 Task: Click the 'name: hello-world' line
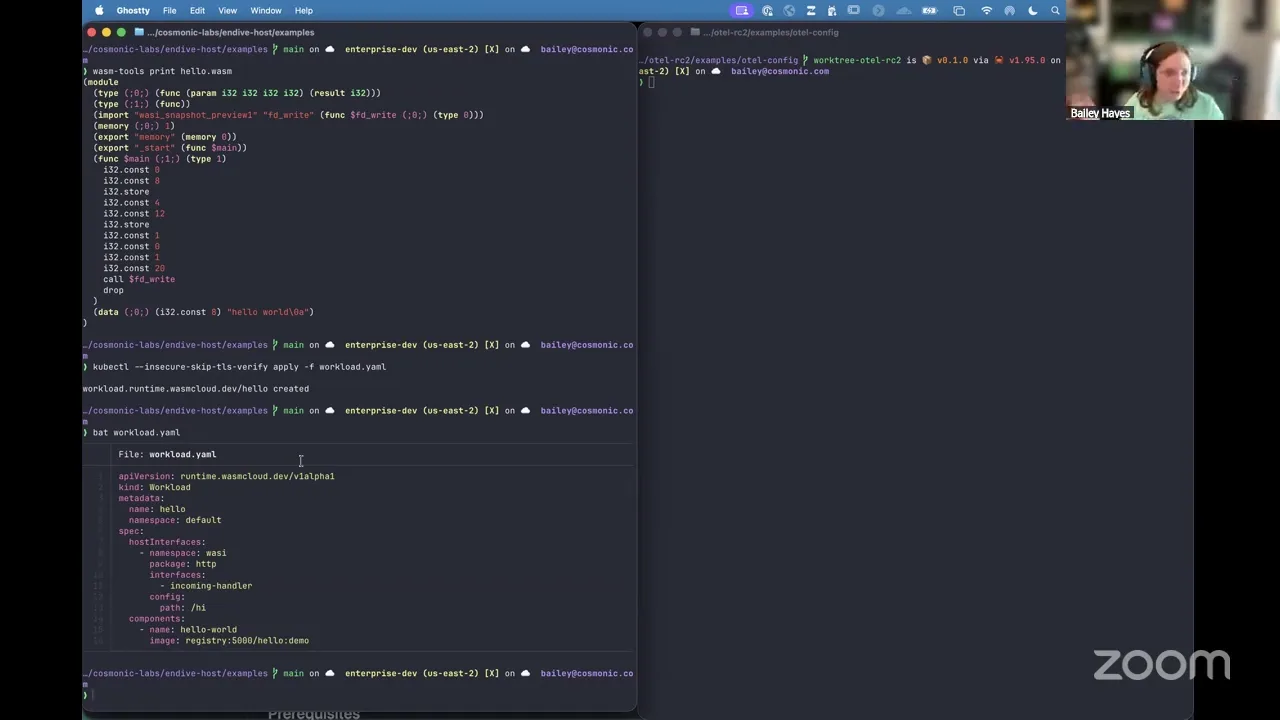point(193,630)
